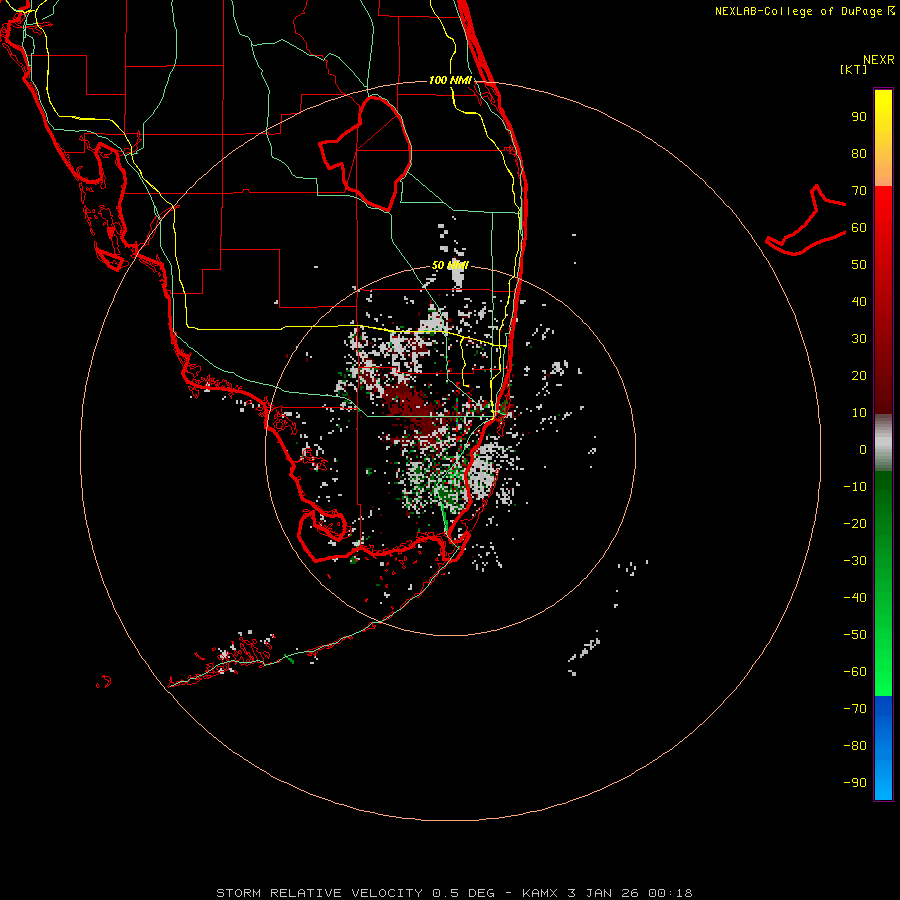
Task: Click the 0 value on the velocity scale
Action: pos(863,449)
